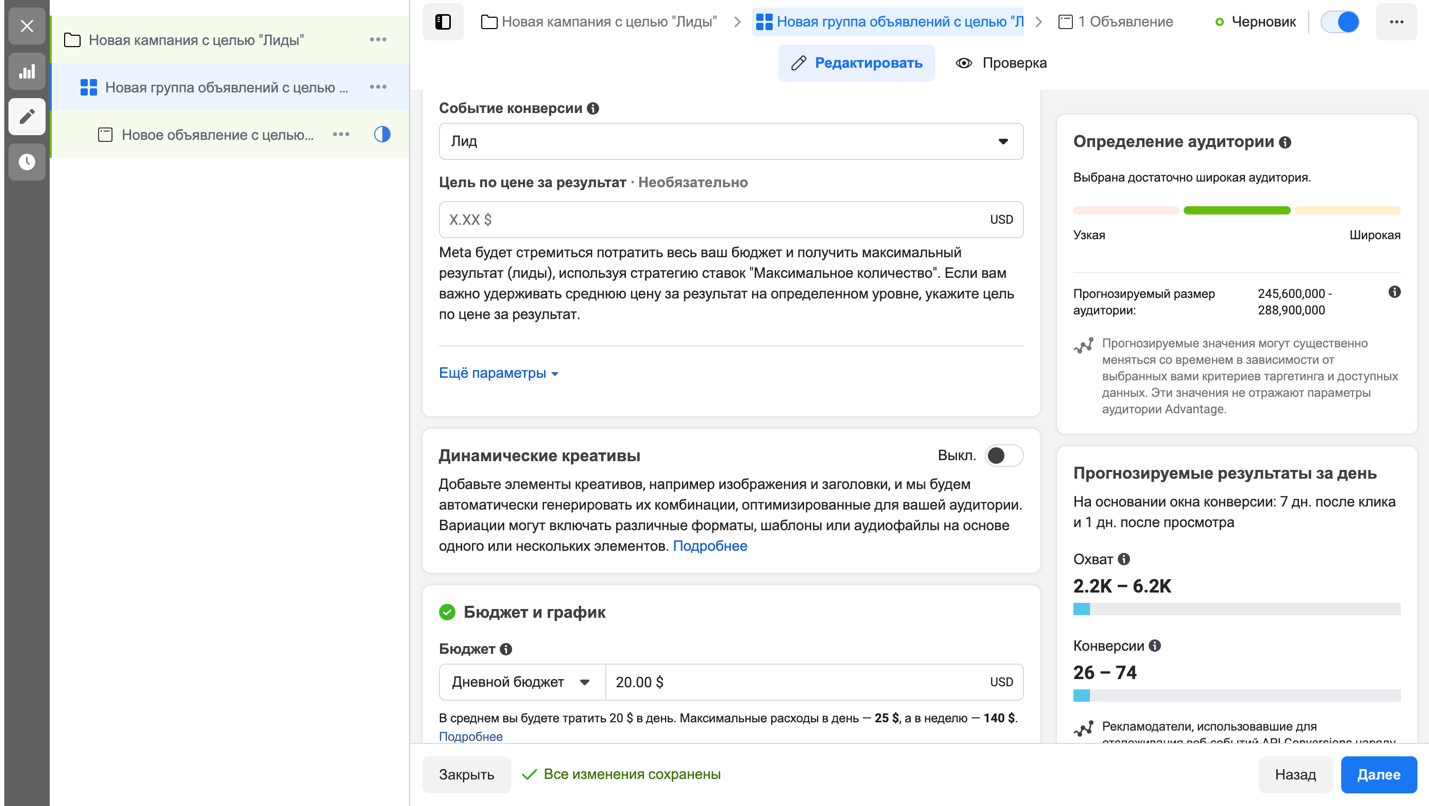
Task: Open the 'Подробнее' link about dynamic creatives
Action: click(x=710, y=545)
